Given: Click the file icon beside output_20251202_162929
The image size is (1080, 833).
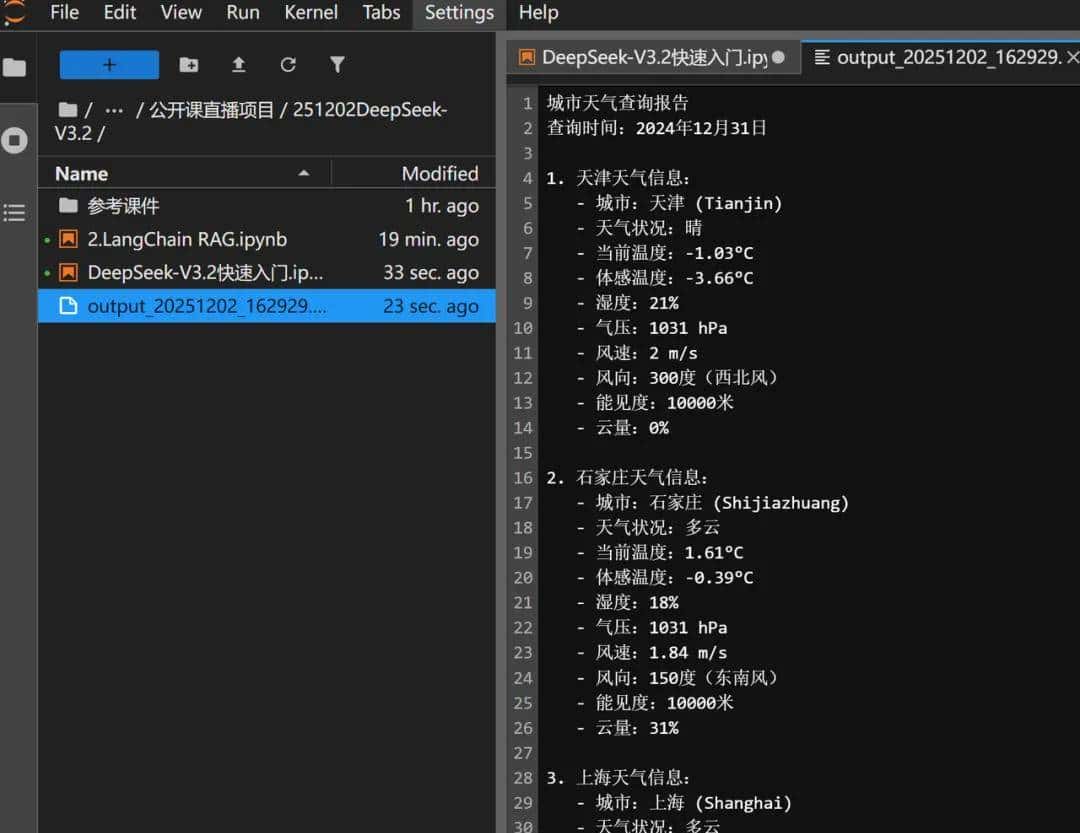Looking at the screenshot, I should click(x=67, y=306).
